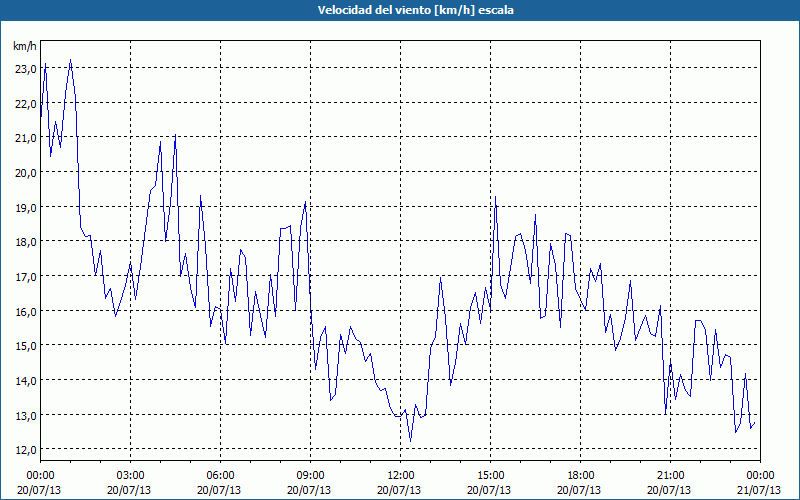
Task: Click the 18:00 time axis label
Action: (x=581, y=476)
